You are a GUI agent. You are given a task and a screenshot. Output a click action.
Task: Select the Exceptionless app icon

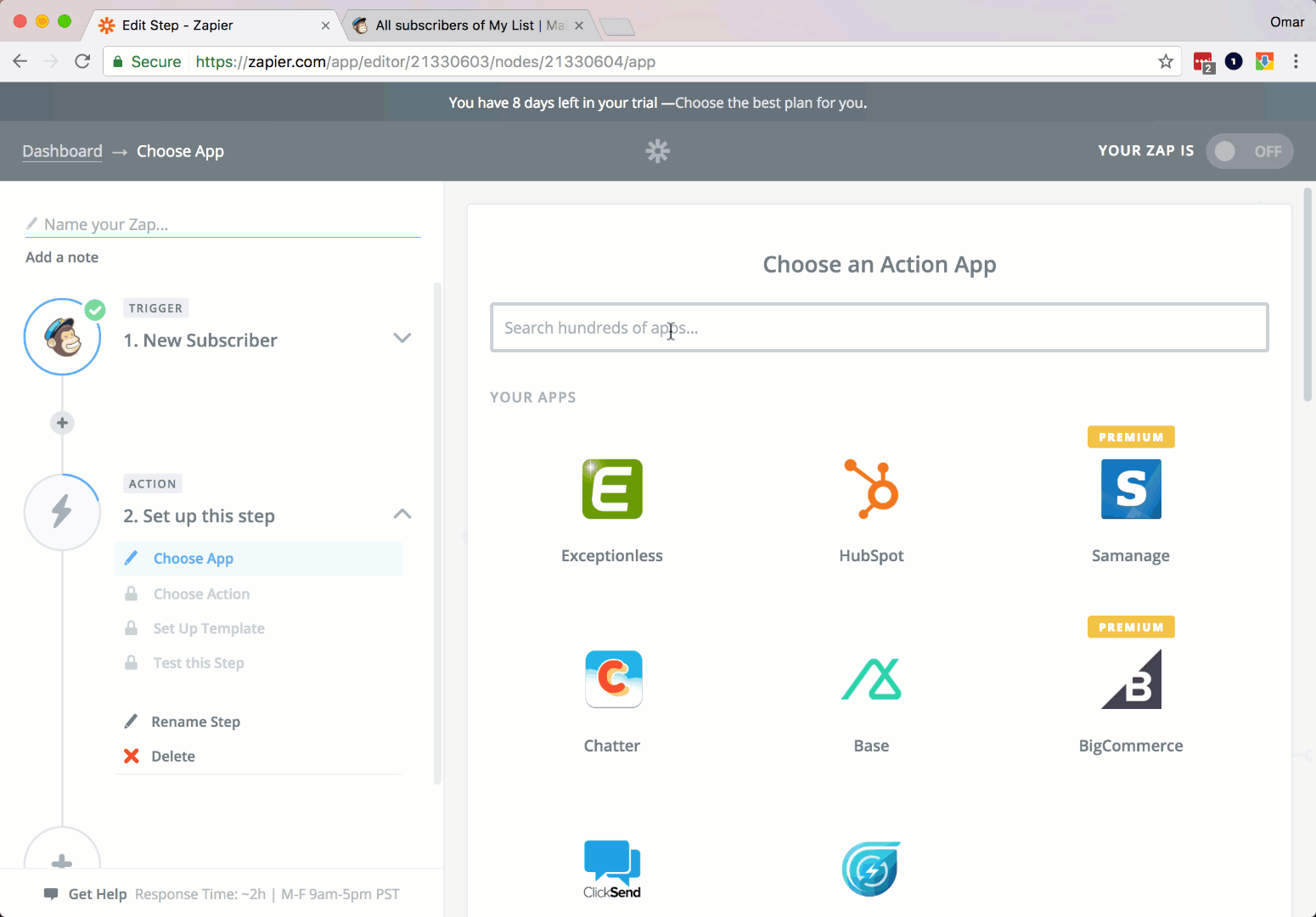click(612, 489)
